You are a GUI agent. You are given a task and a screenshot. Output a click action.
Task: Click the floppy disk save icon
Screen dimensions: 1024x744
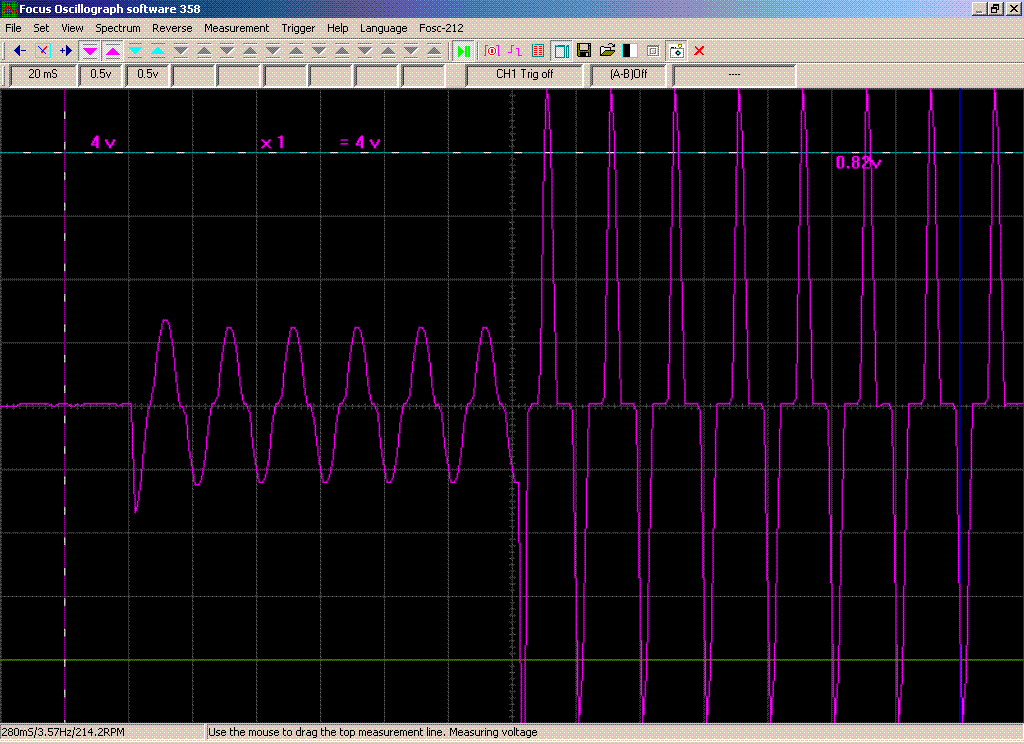tap(584, 50)
